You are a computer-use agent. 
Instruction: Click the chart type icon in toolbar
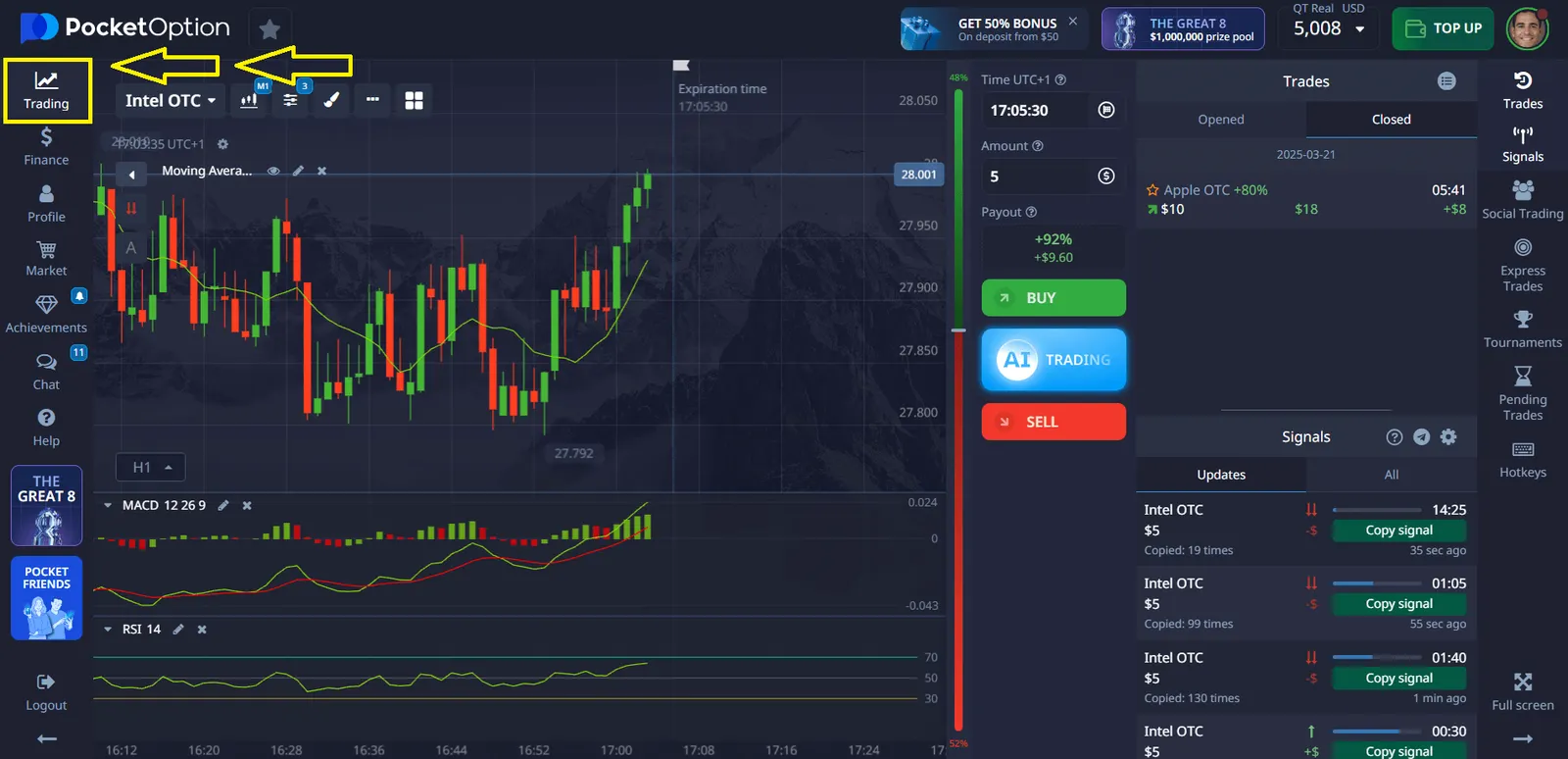[x=249, y=100]
